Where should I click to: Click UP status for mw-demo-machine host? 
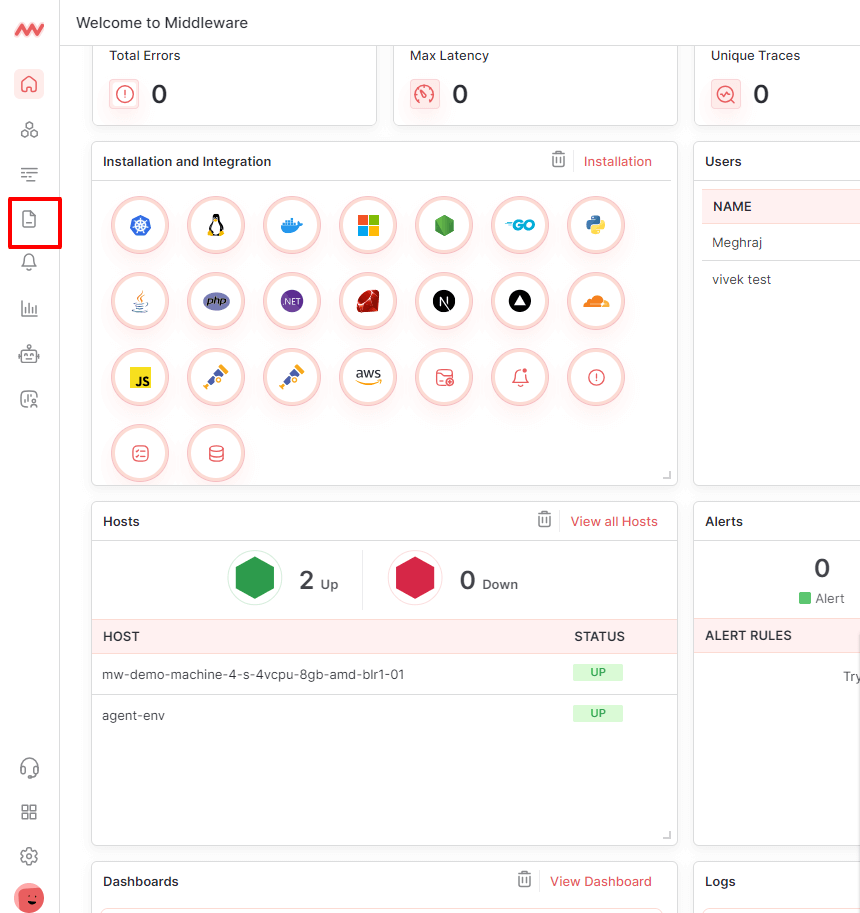tap(598, 672)
